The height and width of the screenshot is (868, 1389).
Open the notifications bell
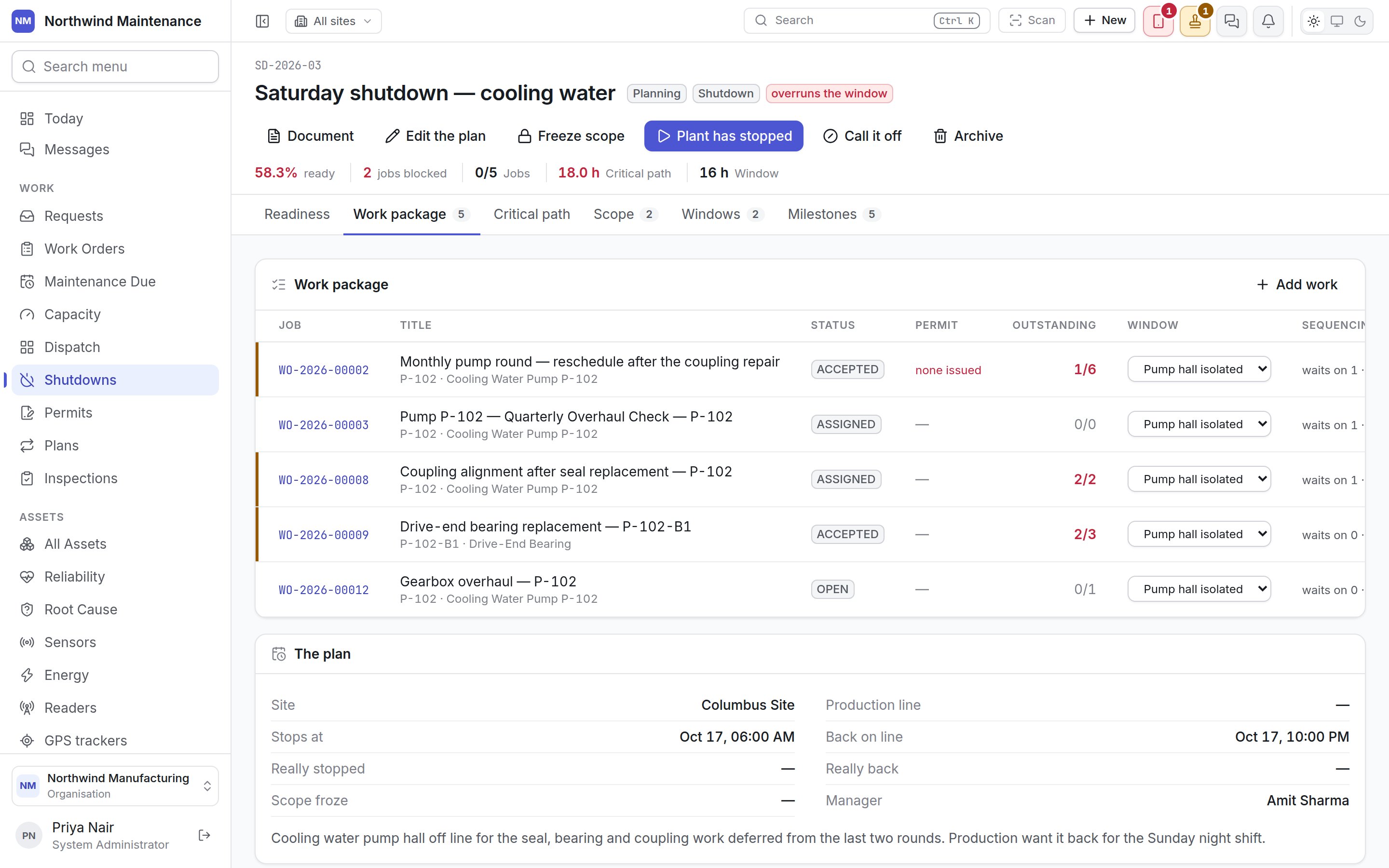pos(1268,21)
